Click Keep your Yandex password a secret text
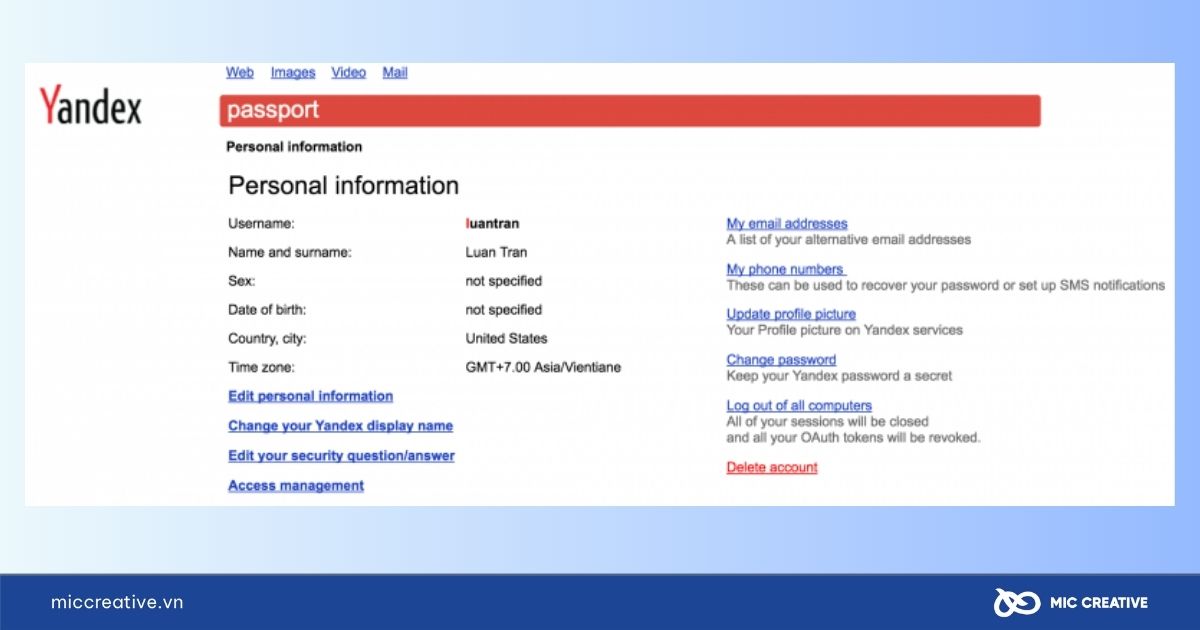This screenshot has height=630, width=1200. click(839, 376)
